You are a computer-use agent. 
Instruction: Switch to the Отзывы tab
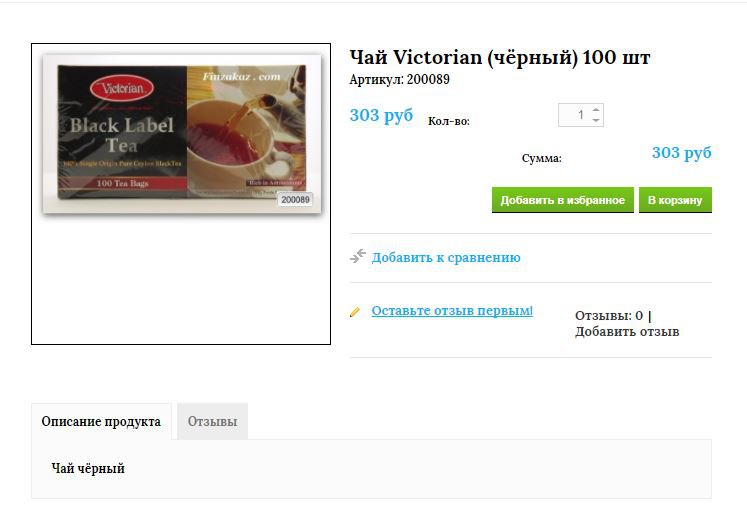coord(212,421)
